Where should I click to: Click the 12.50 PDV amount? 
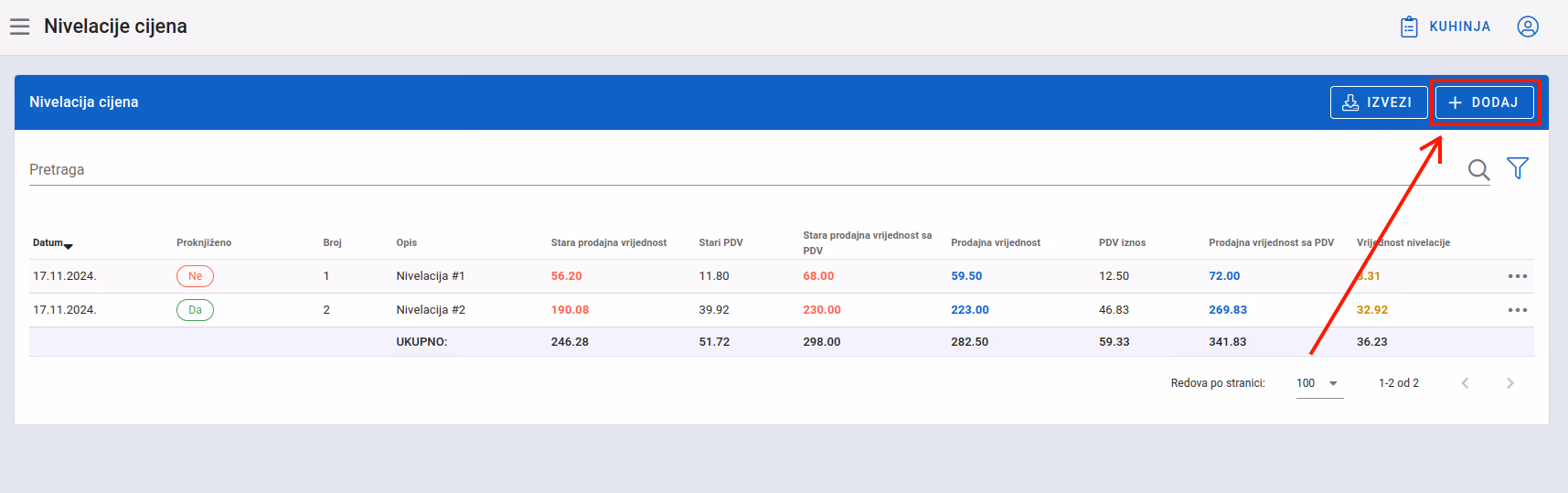[x=1114, y=276]
